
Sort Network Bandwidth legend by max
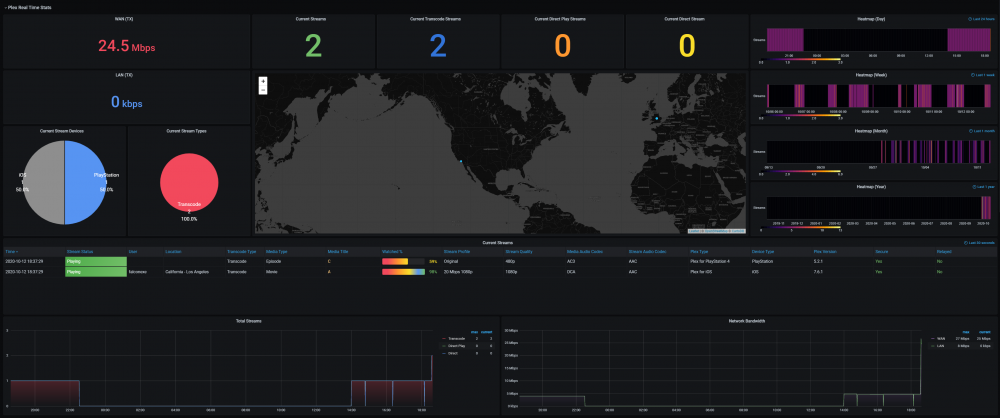pos(964,331)
